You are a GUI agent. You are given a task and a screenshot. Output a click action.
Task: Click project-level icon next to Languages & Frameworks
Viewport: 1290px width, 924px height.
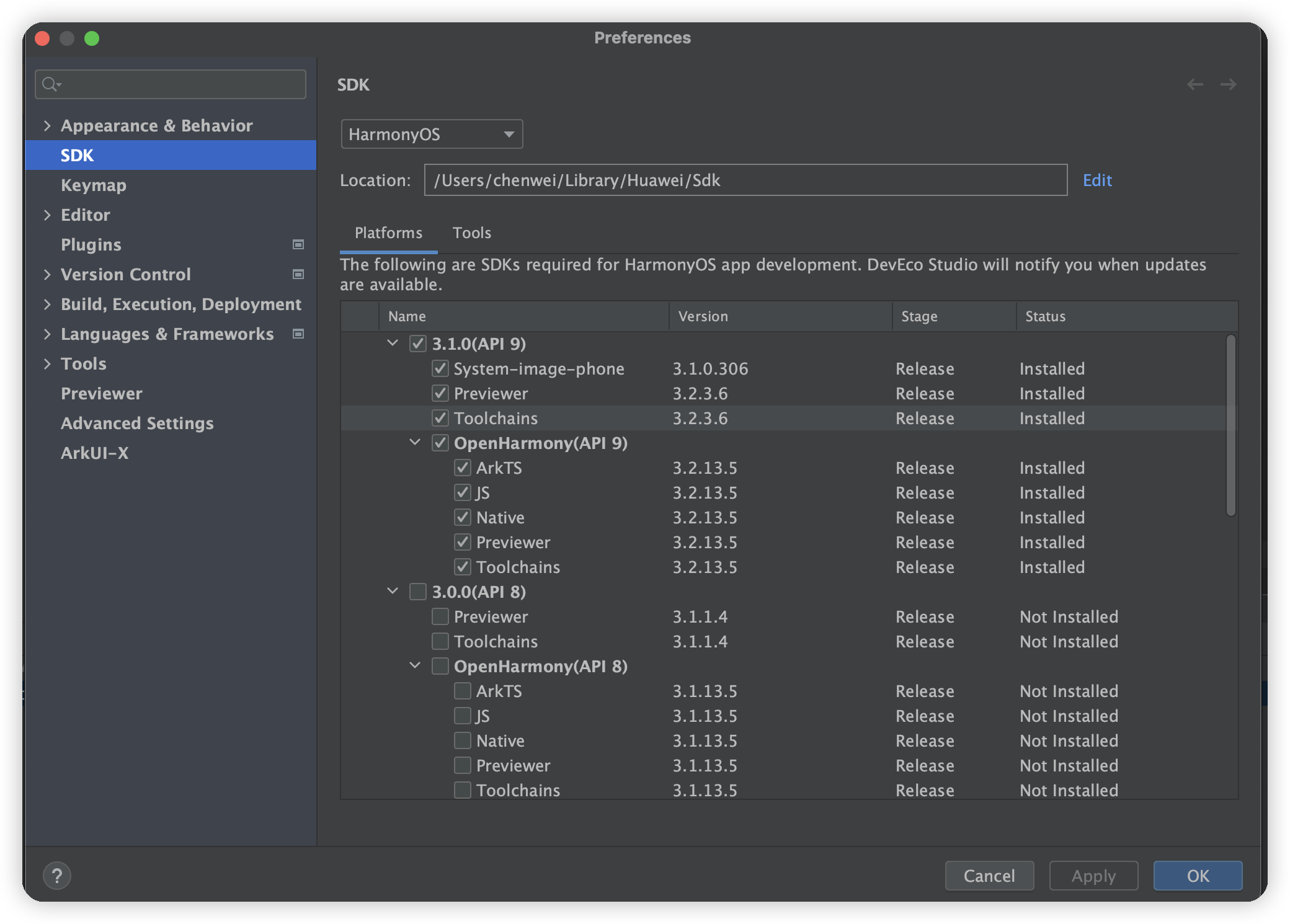click(298, 334)
